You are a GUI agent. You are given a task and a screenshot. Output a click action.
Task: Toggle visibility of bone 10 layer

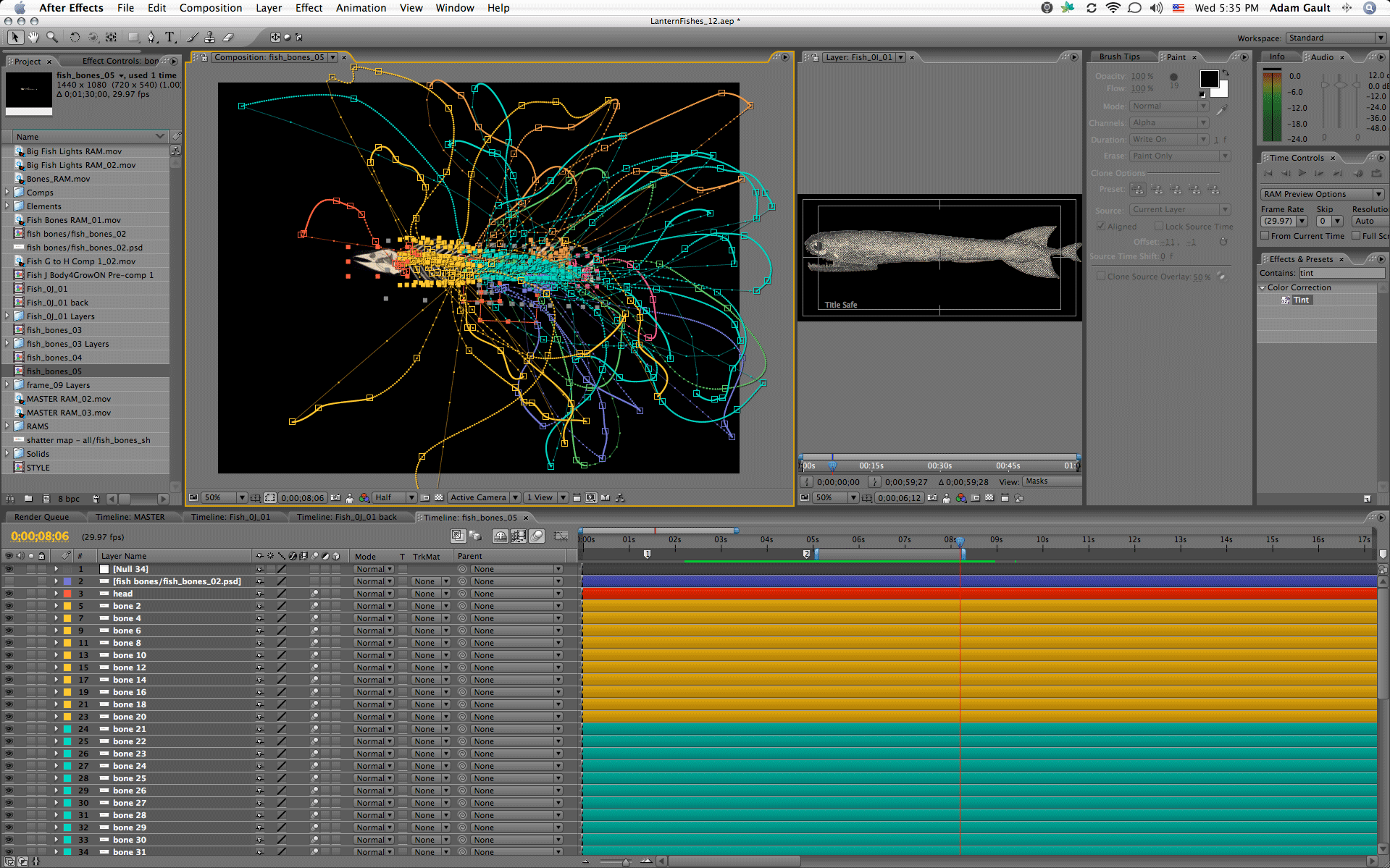[x=9, y=655]
